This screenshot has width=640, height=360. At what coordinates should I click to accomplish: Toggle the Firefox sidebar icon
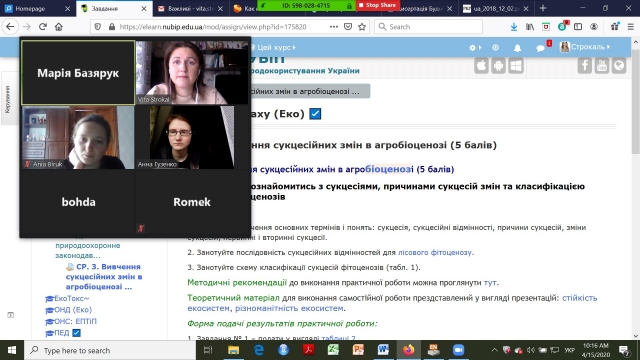(578, 27)
